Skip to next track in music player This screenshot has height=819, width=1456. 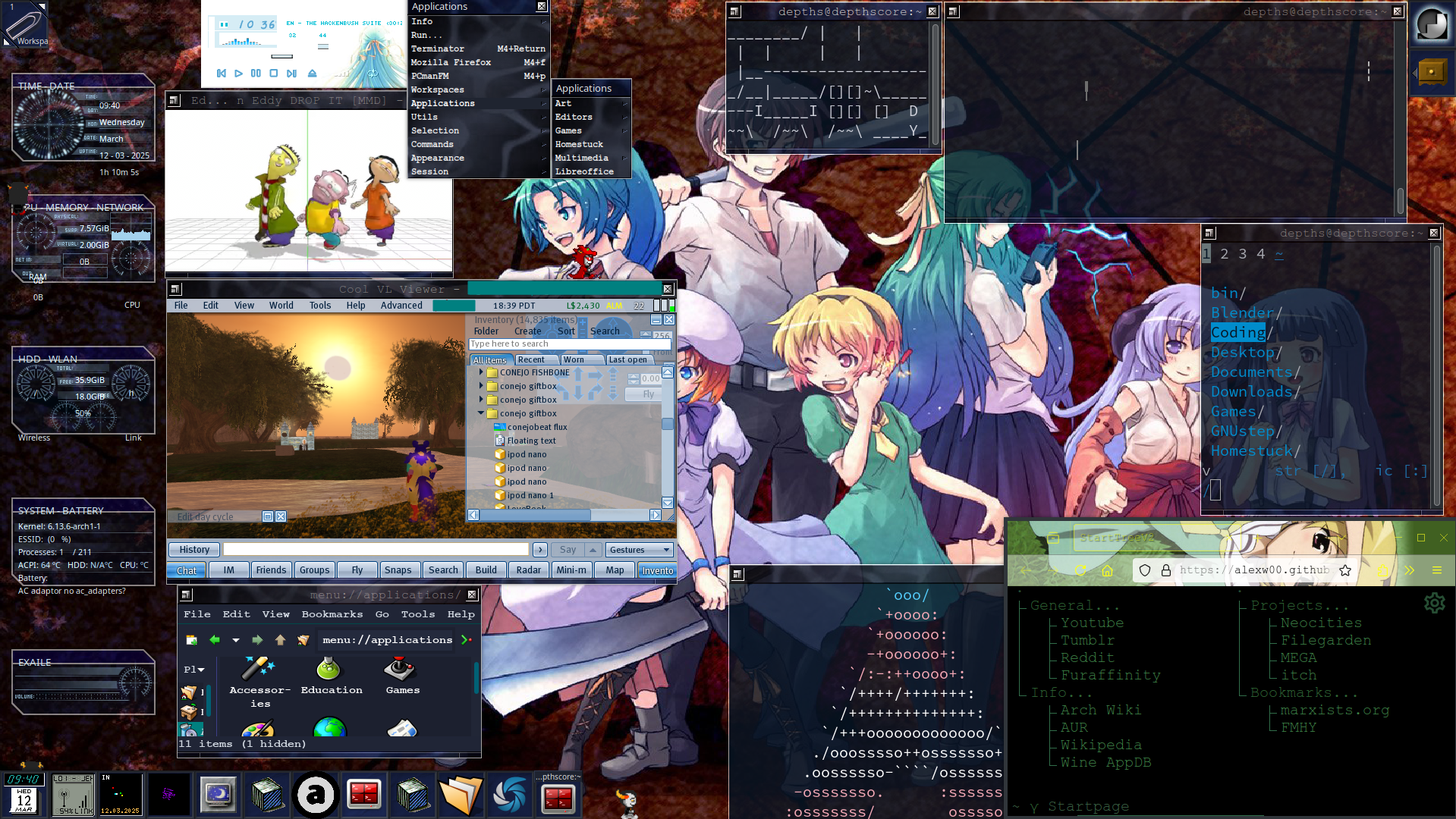[x=291, y=74]
